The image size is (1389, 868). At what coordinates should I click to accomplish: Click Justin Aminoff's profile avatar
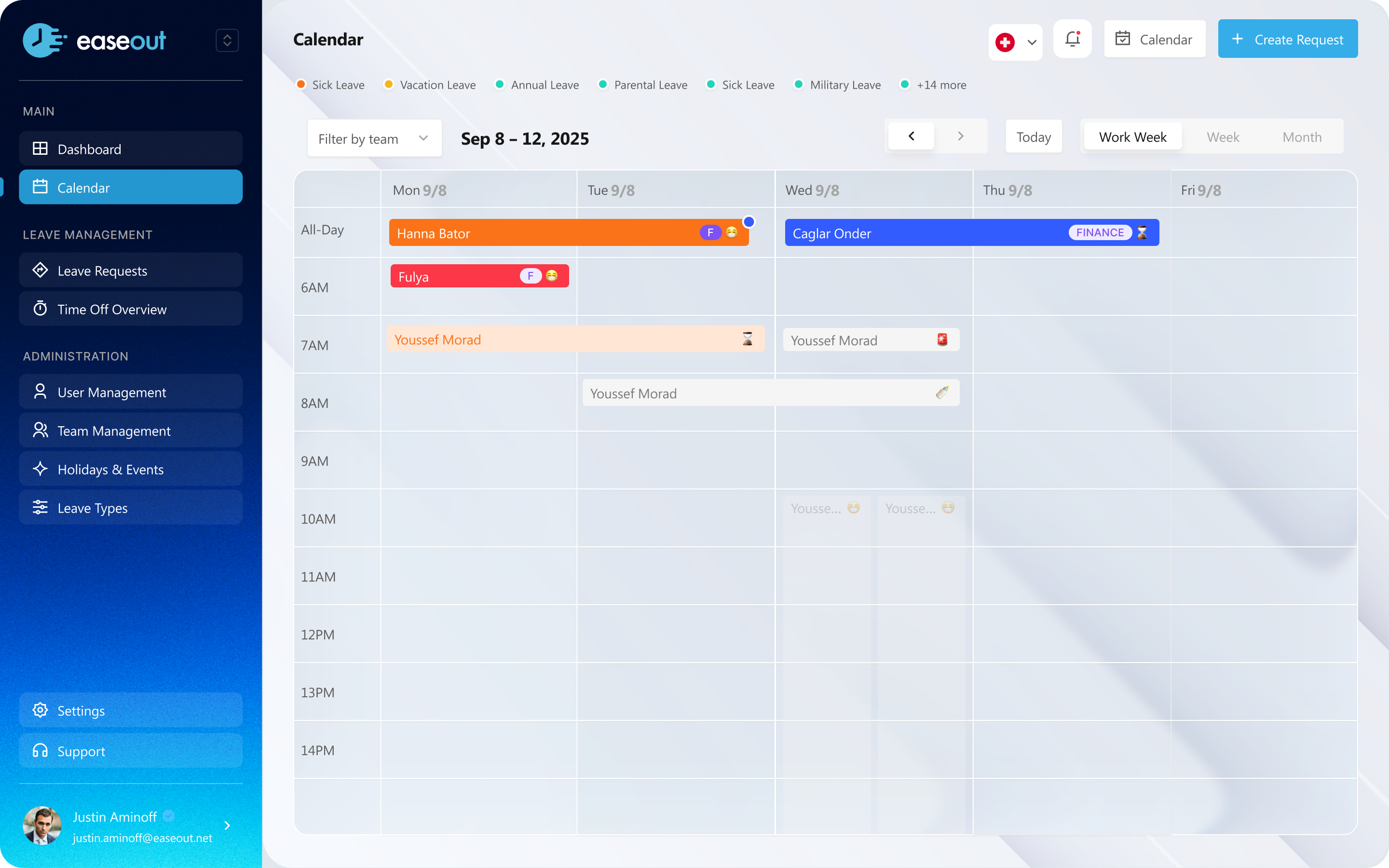tap(42, 826)
